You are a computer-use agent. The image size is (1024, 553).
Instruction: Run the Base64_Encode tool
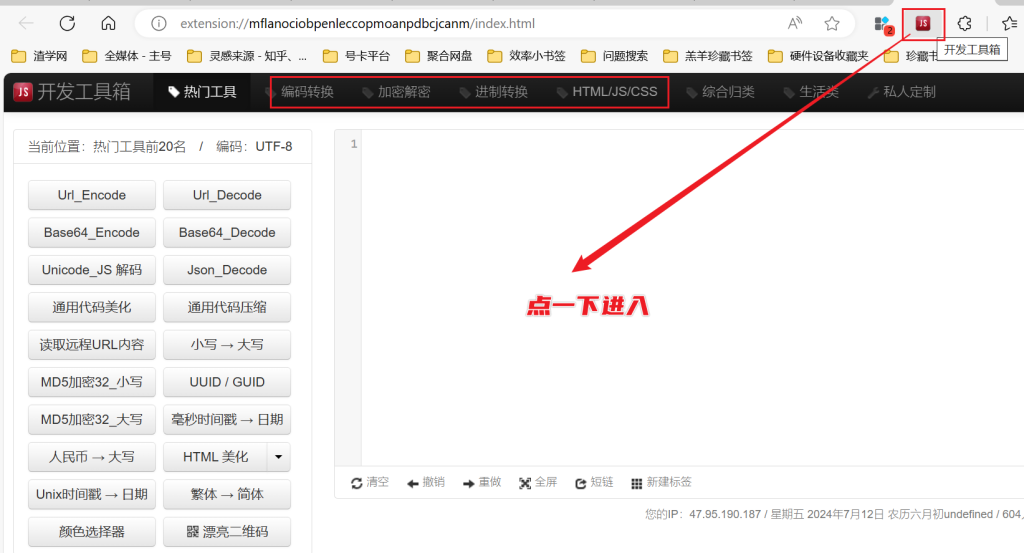click(x=91, y=232)
